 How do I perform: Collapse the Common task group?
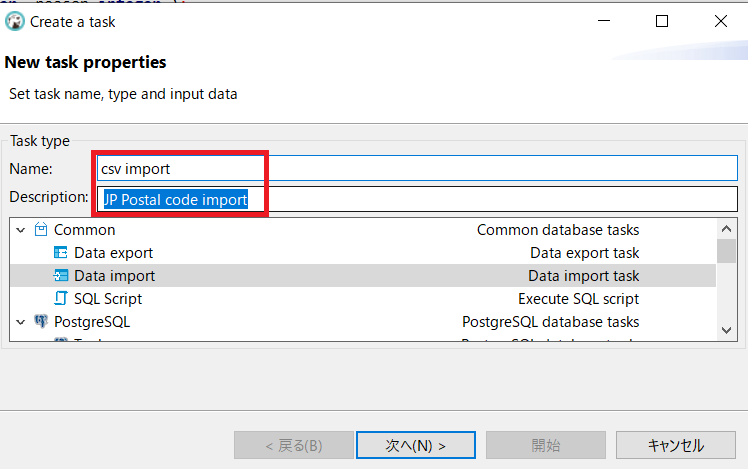pyautogui.click(x=21, y=230)
